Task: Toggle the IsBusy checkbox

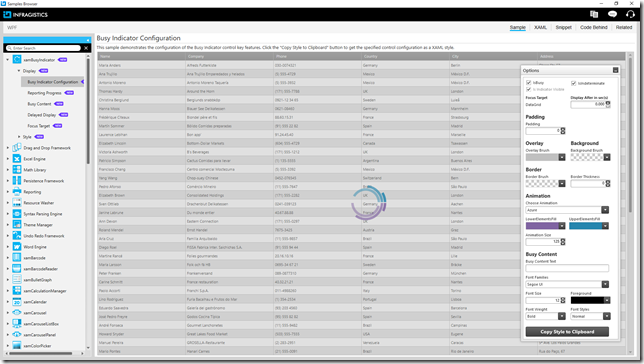Action: [x=529, y=83]
